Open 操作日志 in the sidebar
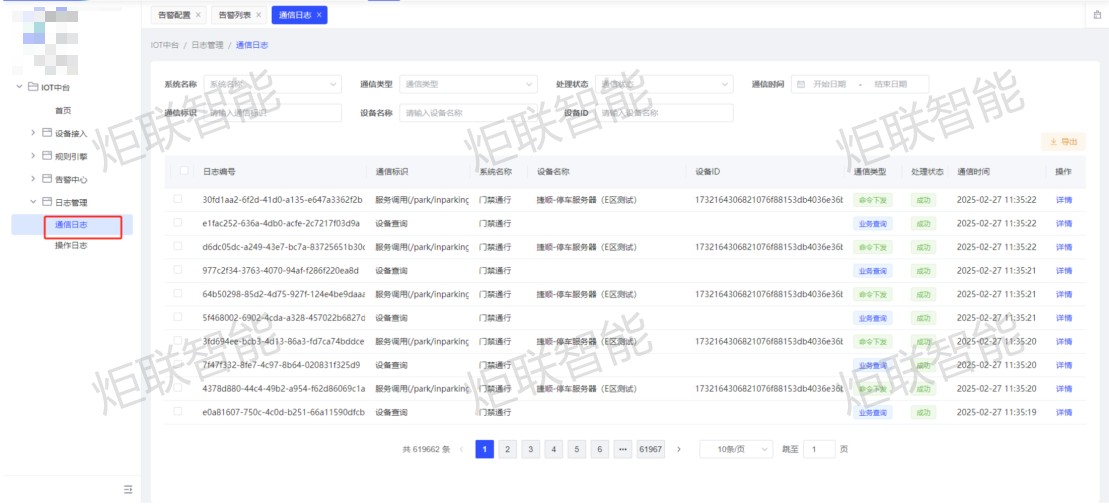The image size is (1109, 504). (x=71, y=246)
